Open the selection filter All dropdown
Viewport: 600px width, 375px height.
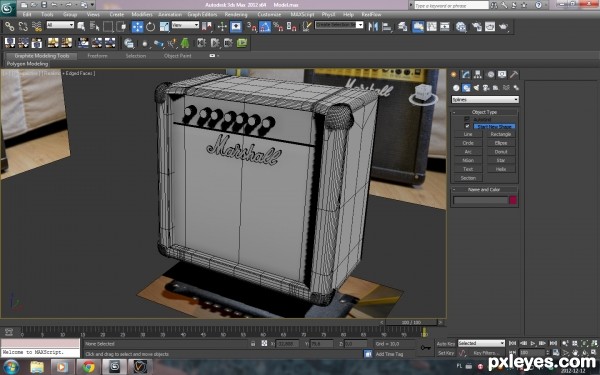tap(60, 25)
